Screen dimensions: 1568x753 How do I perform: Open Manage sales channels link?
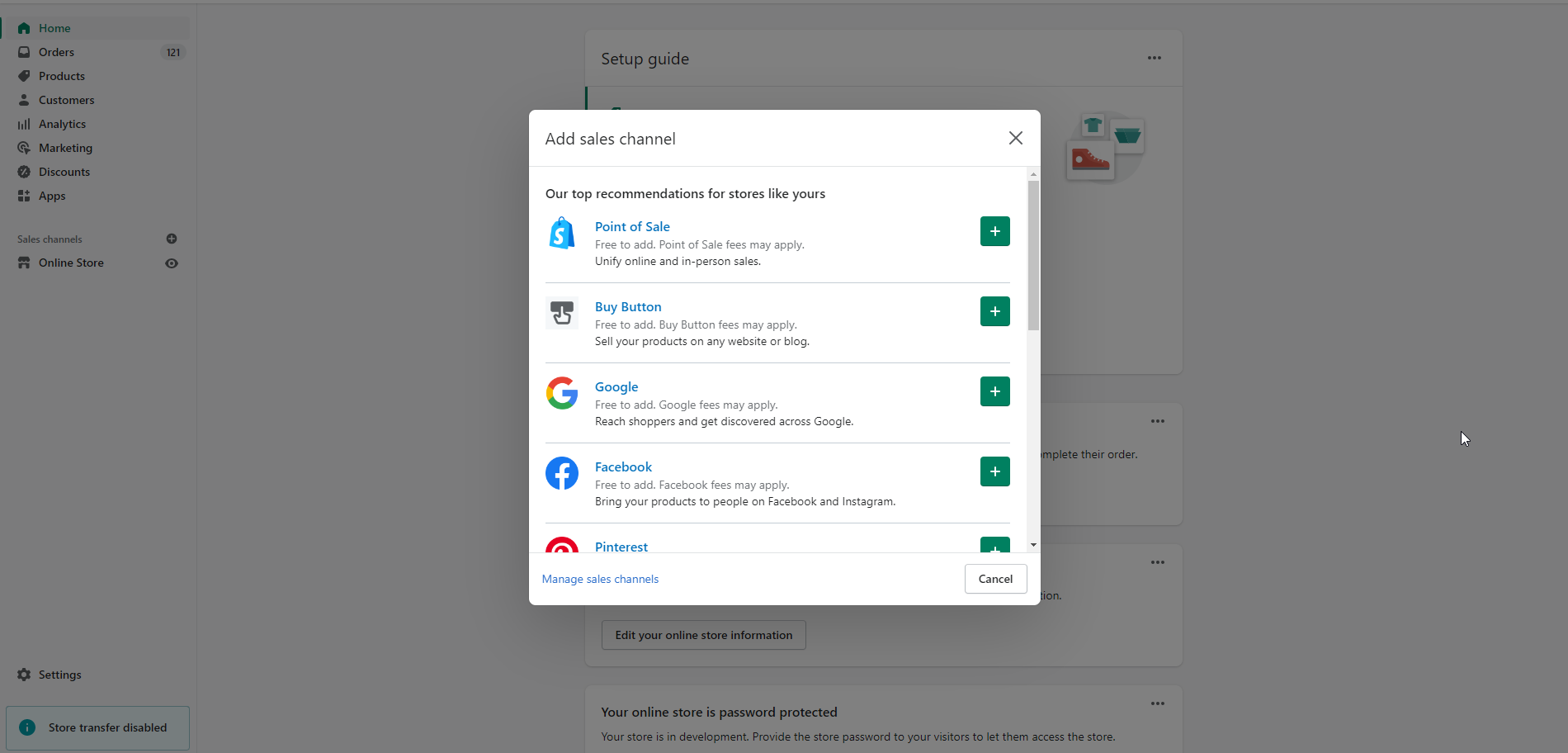(600, 579)
